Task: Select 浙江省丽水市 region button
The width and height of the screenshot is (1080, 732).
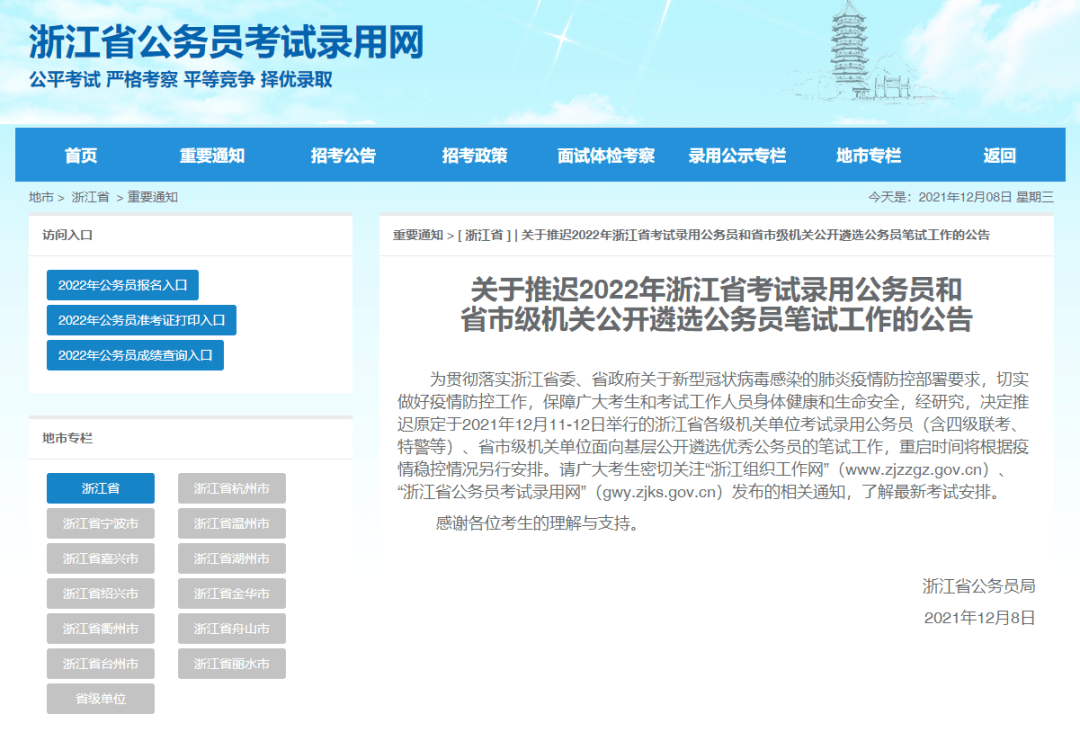Action: click(x=231, y=664)
